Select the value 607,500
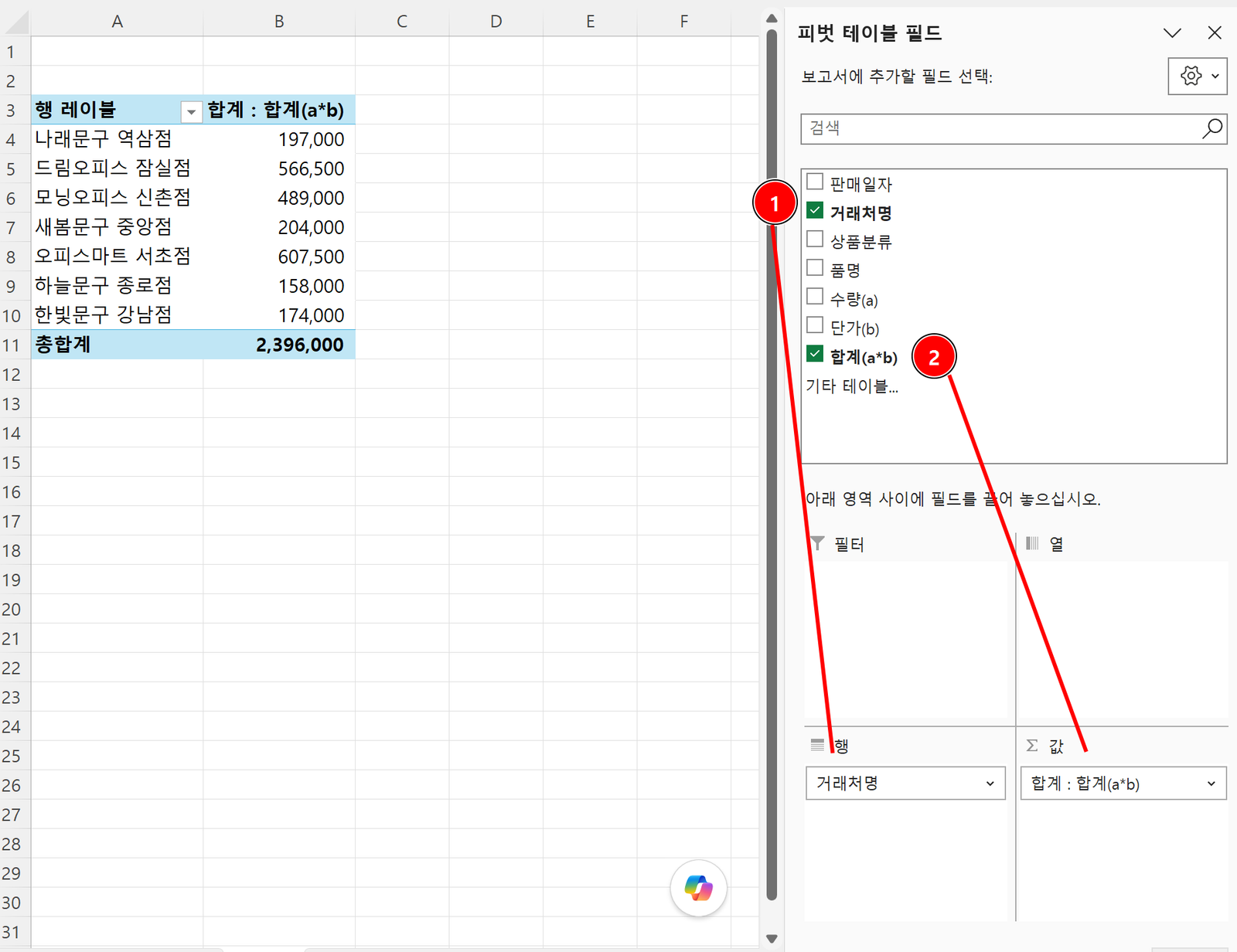The height and width of the screenshot is (952, 1237). (x=279, y=257)
